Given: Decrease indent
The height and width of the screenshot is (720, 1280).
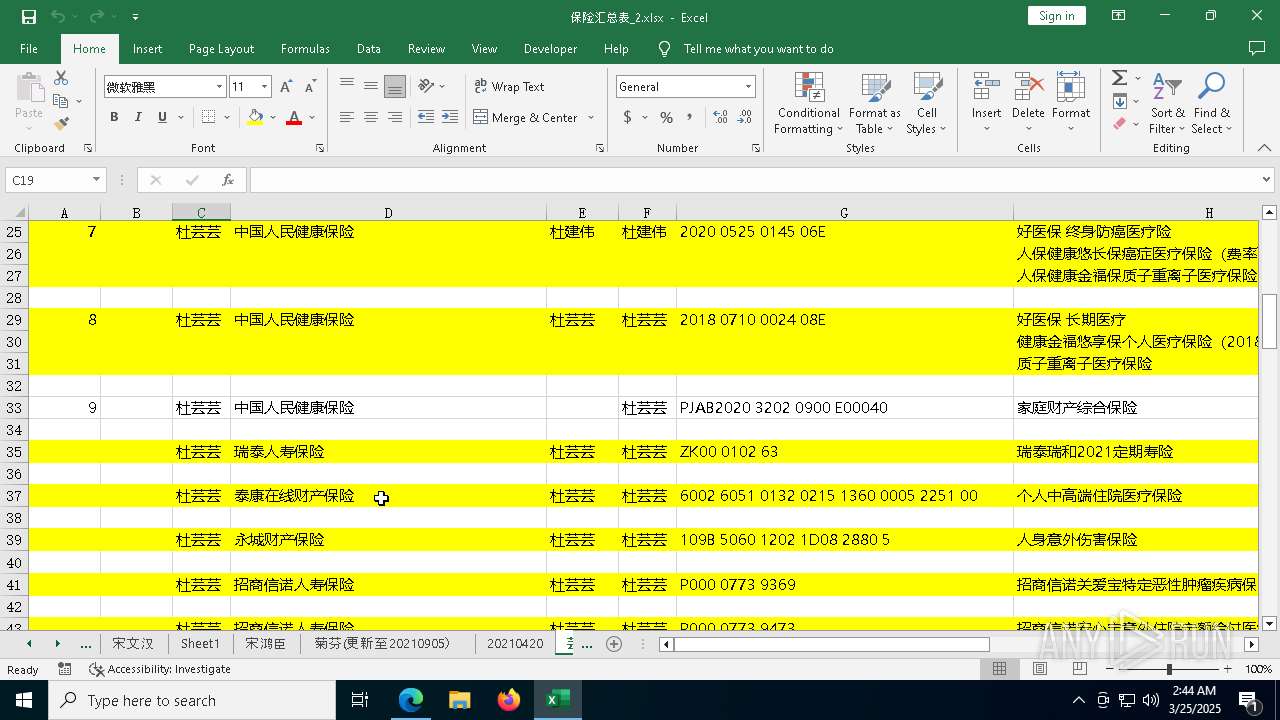Looking at the screenshot, I should 426,117.
